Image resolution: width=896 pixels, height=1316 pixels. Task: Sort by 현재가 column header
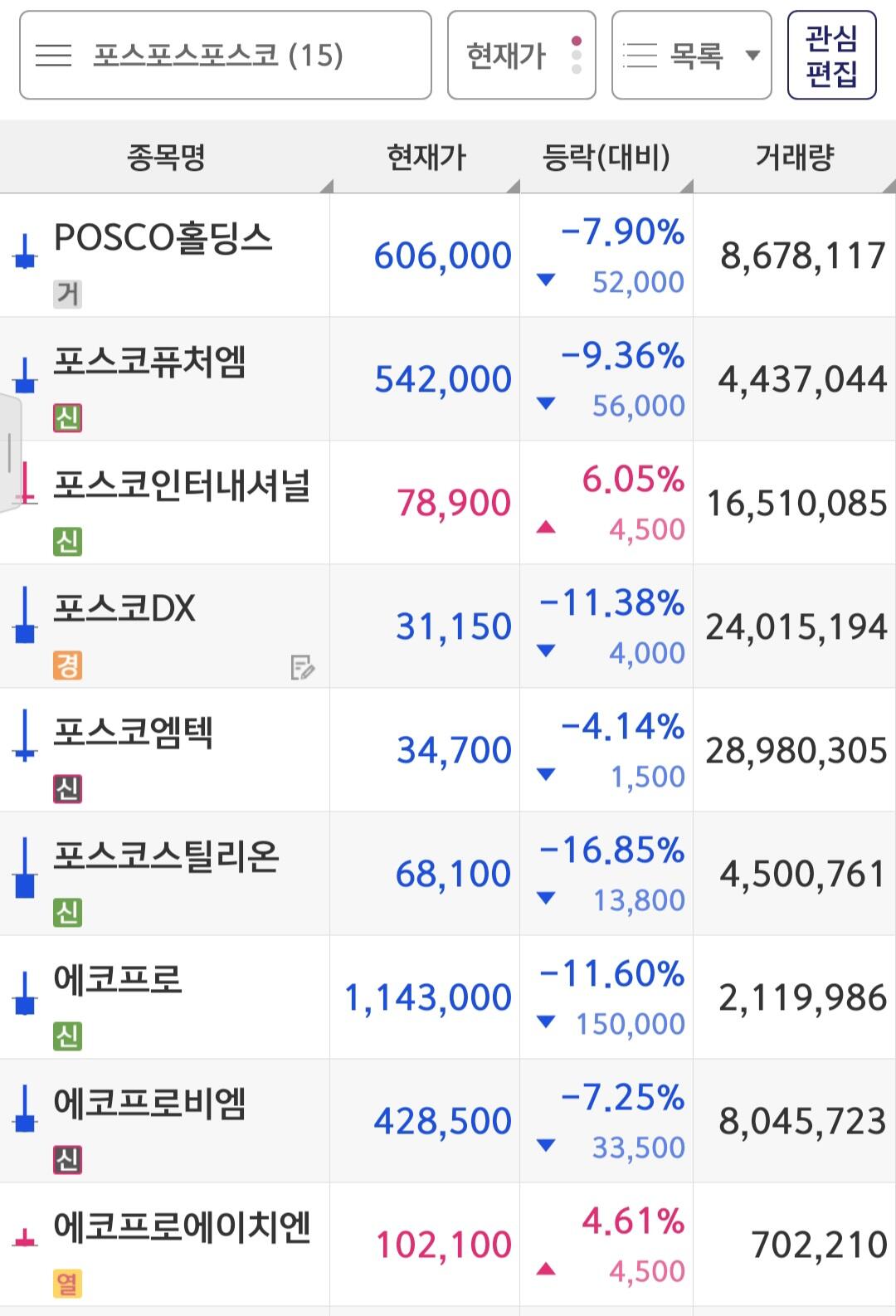[x=426, y=157]
